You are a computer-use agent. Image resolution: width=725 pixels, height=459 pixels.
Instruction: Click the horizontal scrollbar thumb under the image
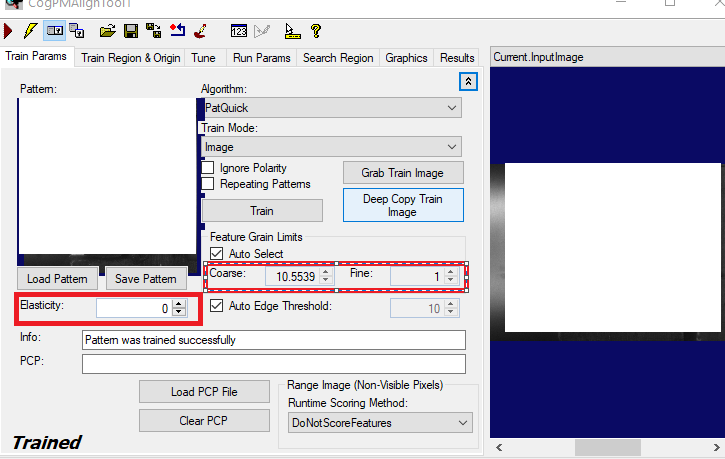coord(608,447)
